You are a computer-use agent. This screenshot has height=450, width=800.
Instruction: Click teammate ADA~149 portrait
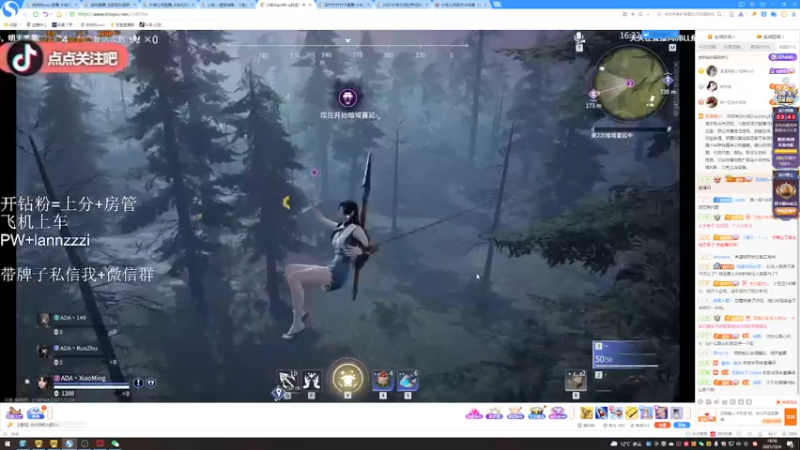[x=44, y=320]
